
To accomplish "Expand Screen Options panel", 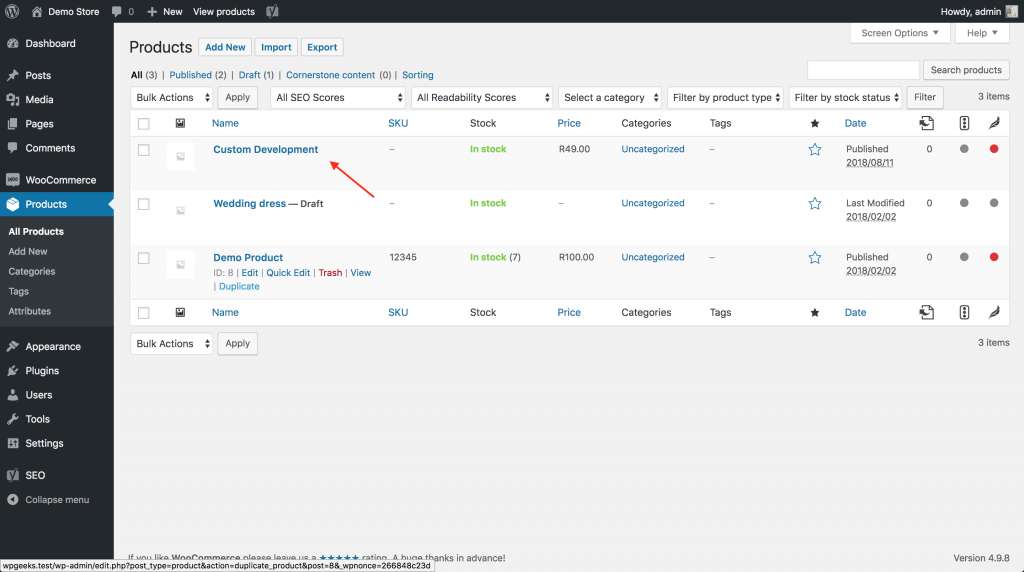I will click(x=899, y=33).
